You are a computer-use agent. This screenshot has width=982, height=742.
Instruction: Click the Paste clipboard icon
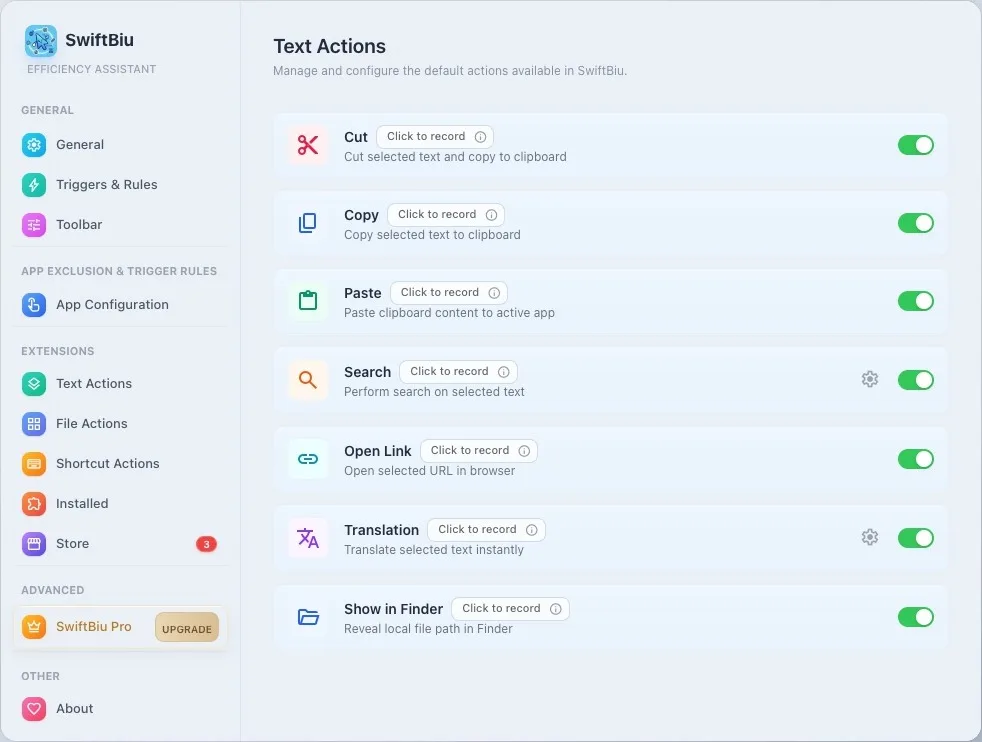[x=308, y=301]
